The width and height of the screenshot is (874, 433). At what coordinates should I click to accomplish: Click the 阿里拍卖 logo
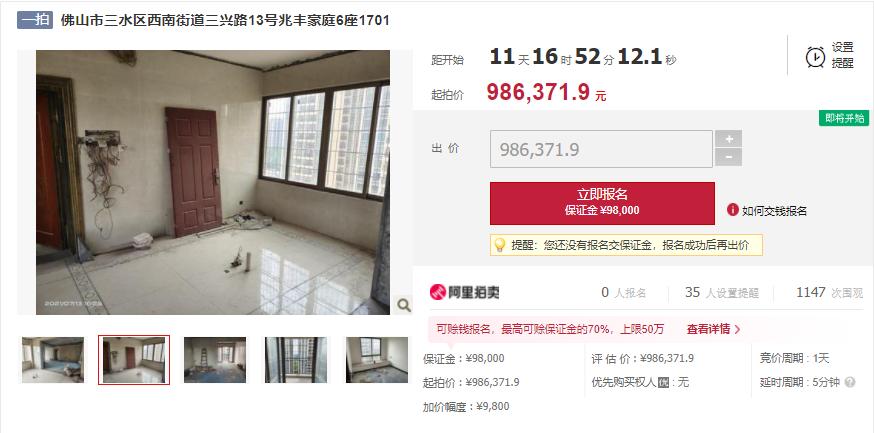click(x=465, y=292)
